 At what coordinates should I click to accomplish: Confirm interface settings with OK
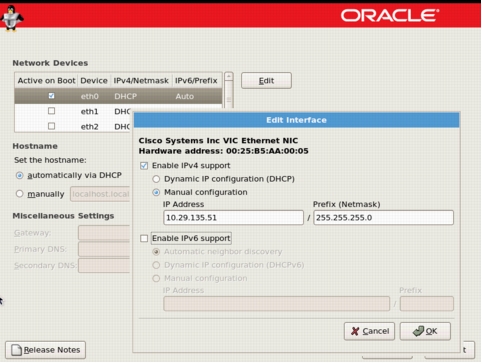pos(425,331)
